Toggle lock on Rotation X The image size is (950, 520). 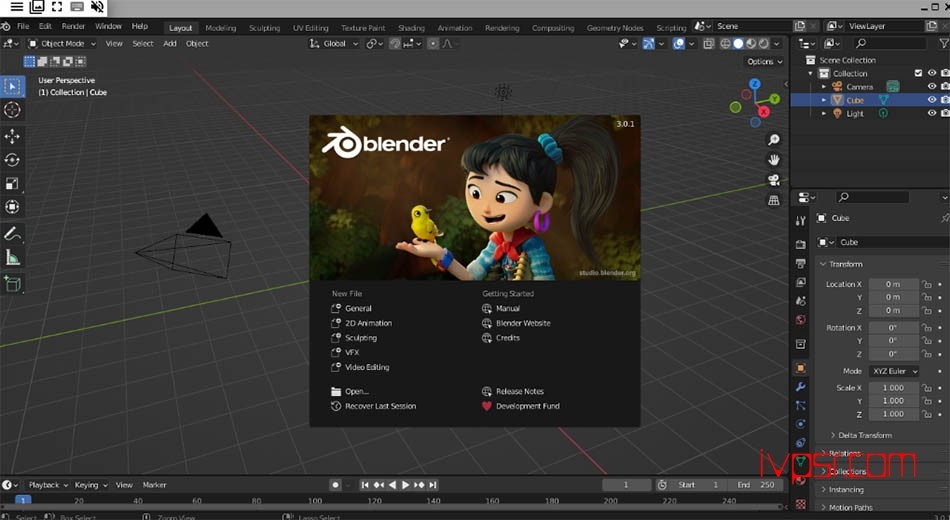[926, 328]
